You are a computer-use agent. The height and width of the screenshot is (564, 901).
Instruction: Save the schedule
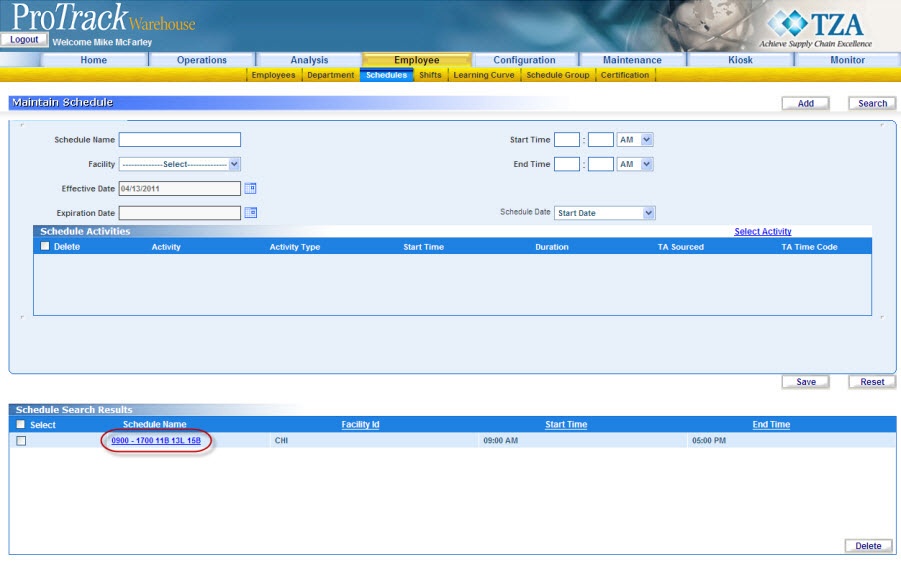click(x=806, y=382)
